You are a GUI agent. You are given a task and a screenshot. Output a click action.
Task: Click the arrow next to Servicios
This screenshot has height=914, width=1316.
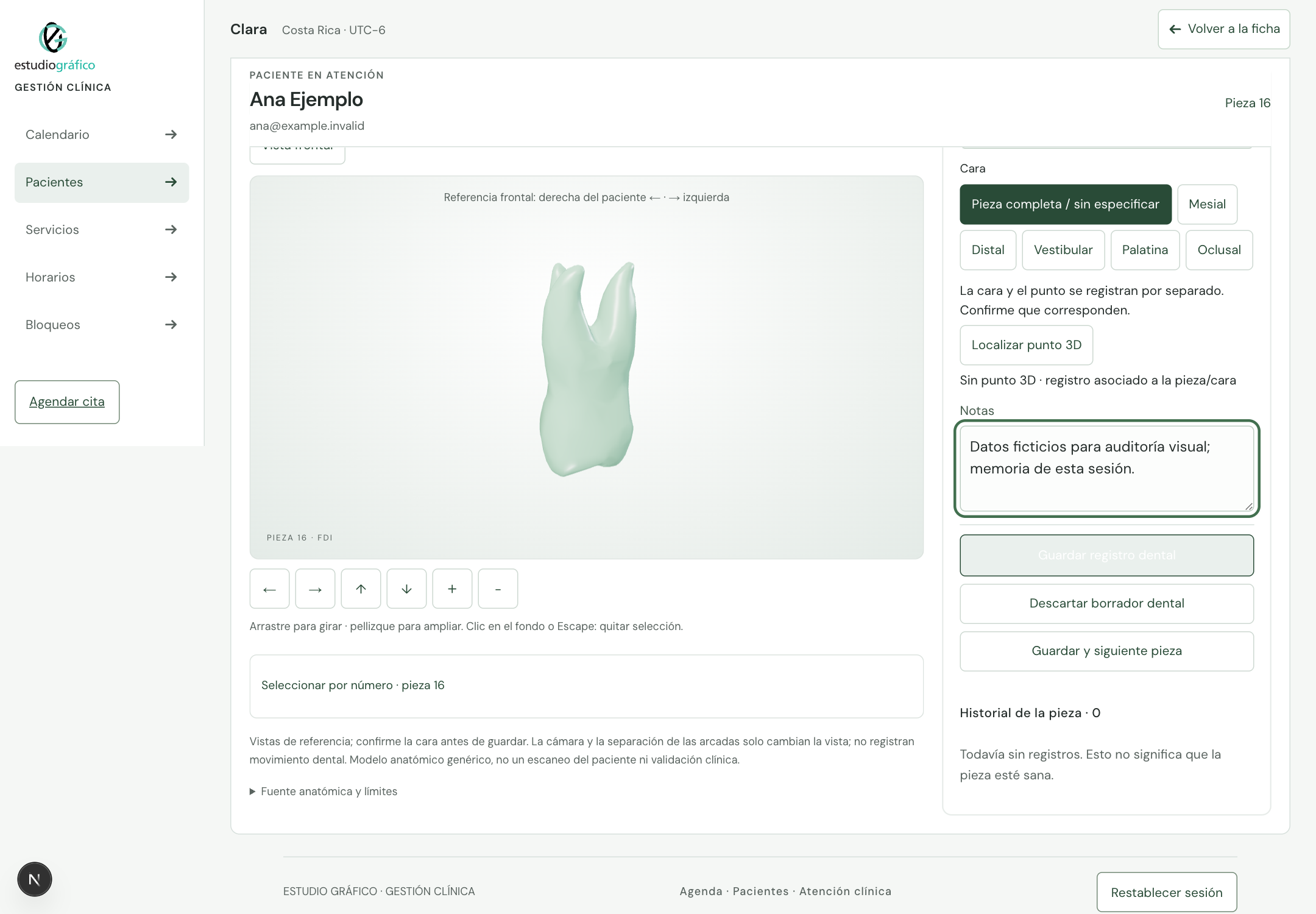[x=171, y=230]
